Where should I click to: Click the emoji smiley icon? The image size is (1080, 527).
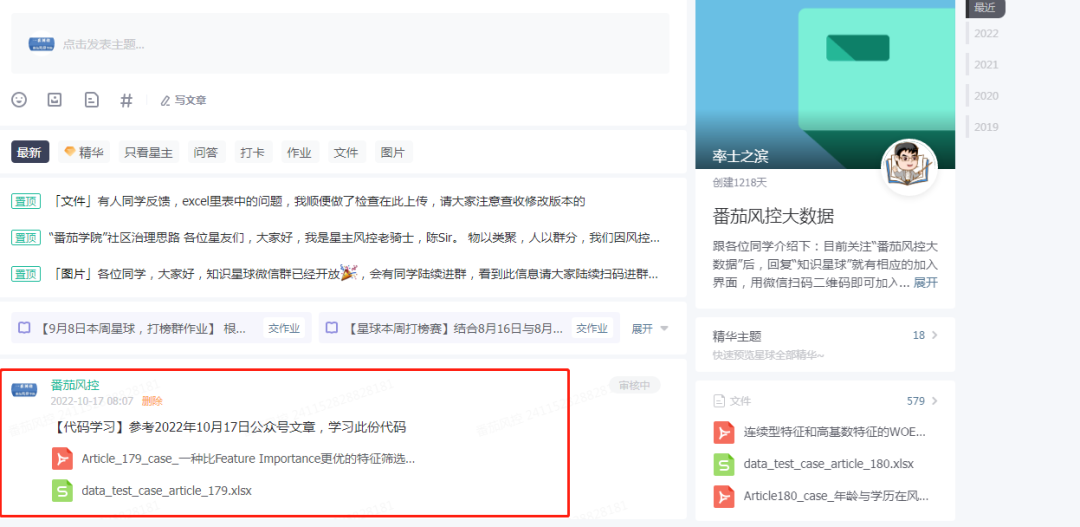(19, 100)
